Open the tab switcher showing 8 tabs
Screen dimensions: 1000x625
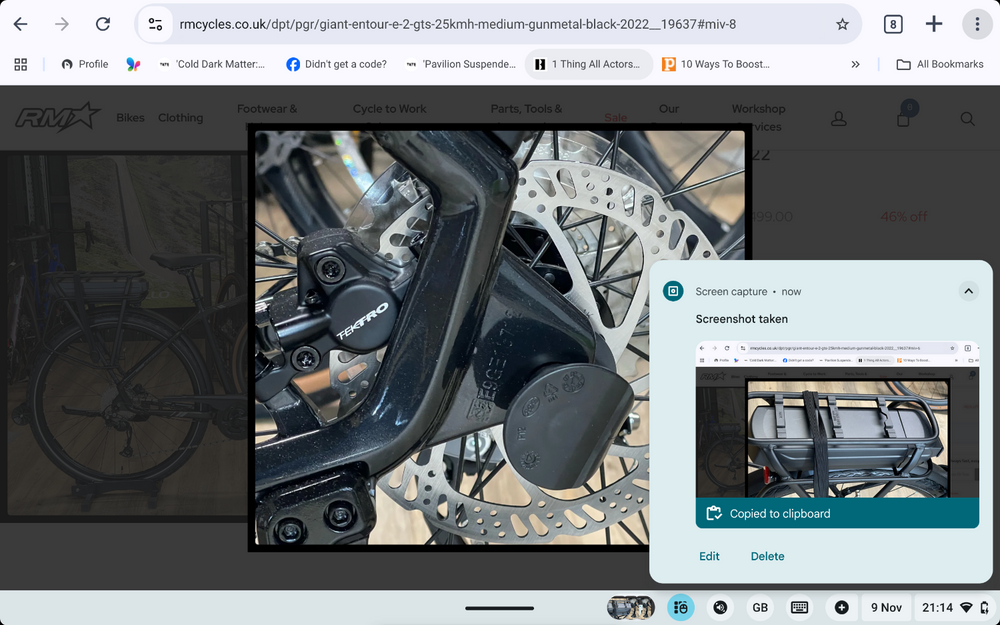pyautogui.click(x=893, y=24)
